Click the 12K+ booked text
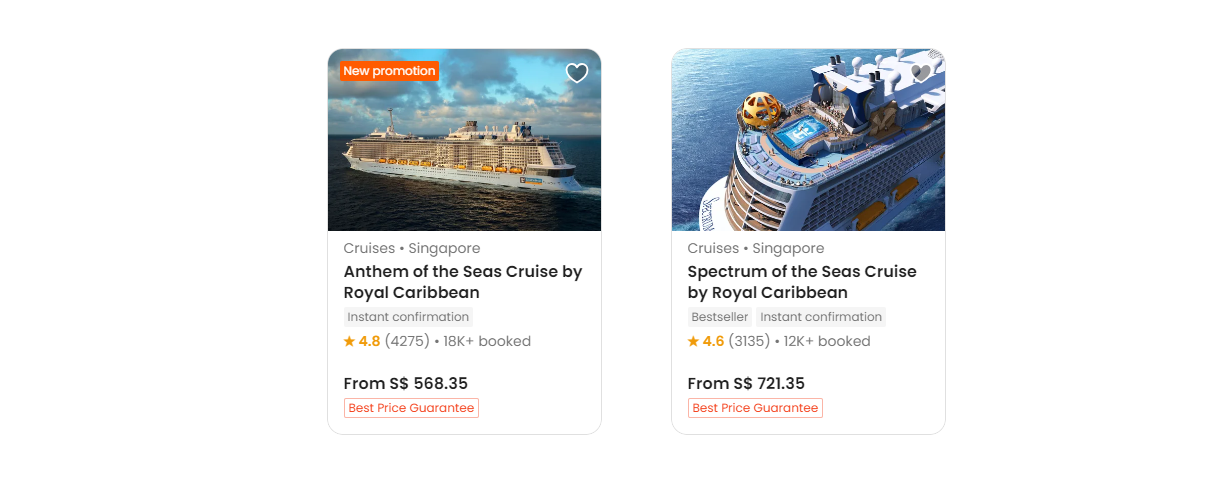Viewport: 1213px width, 492px height. click(827, 341)
